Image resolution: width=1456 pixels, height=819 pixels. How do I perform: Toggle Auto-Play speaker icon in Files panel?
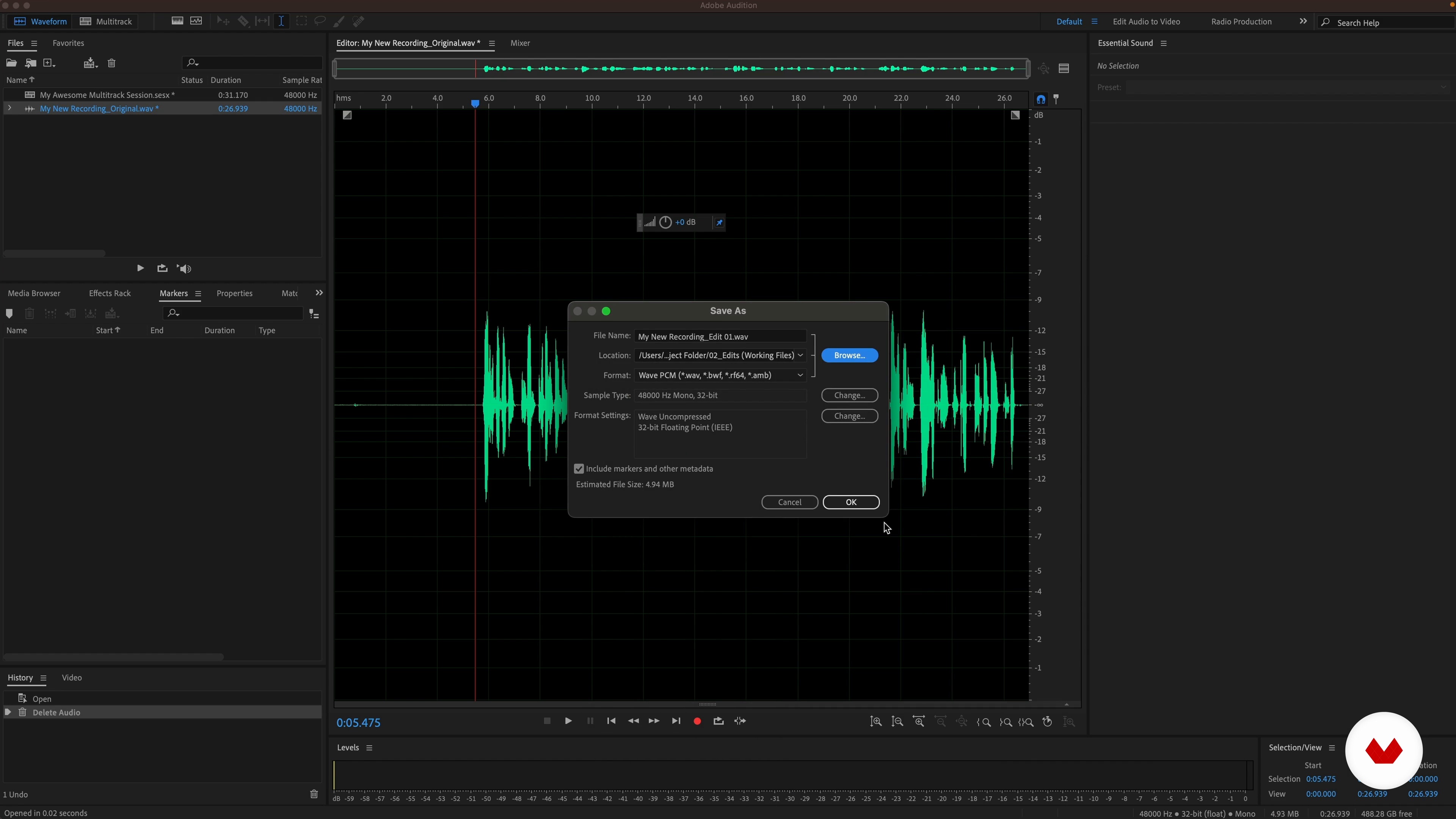[184, 268]
